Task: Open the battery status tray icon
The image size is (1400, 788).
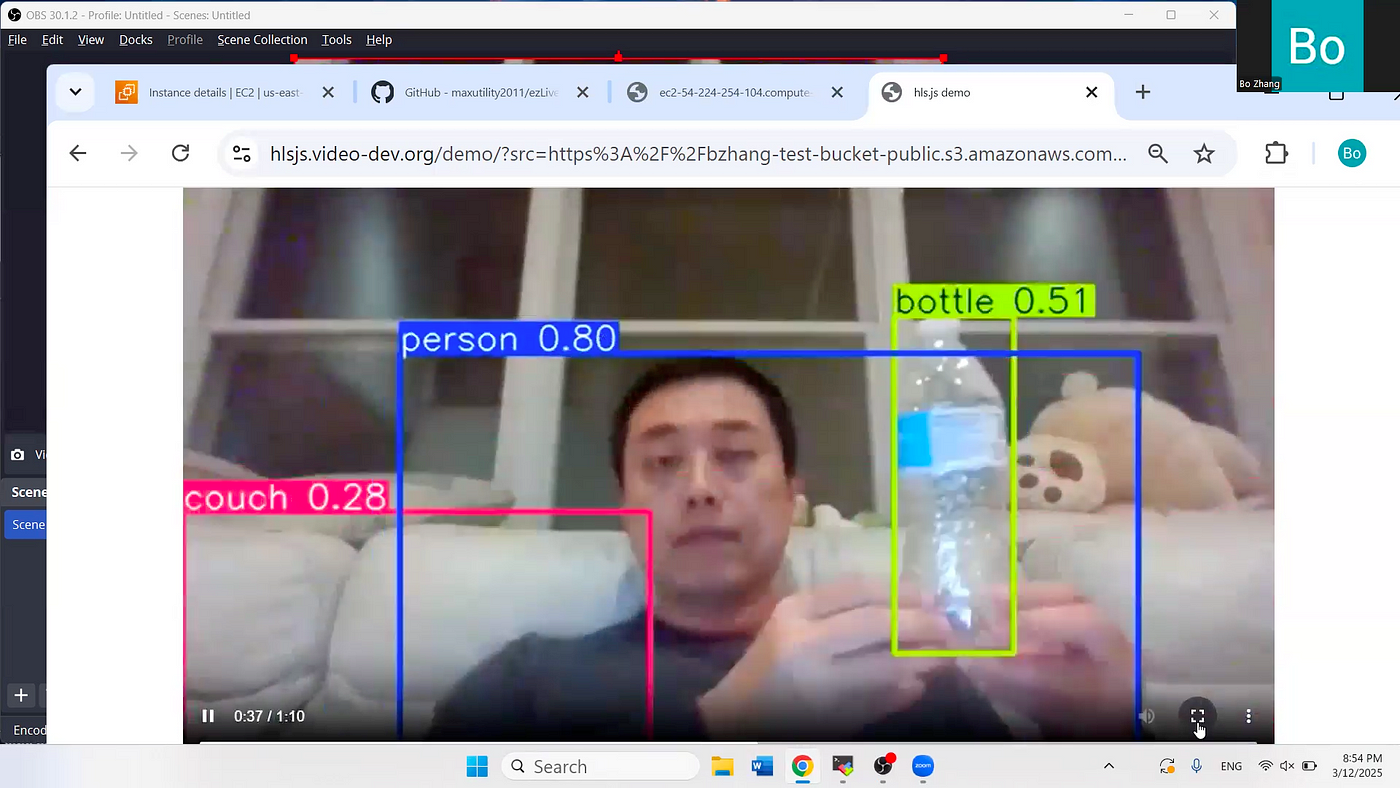Action: coord(1309,767)
